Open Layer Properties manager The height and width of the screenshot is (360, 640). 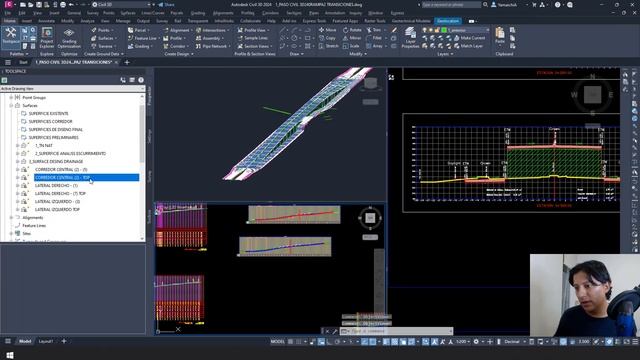click(x=410, y=38)
